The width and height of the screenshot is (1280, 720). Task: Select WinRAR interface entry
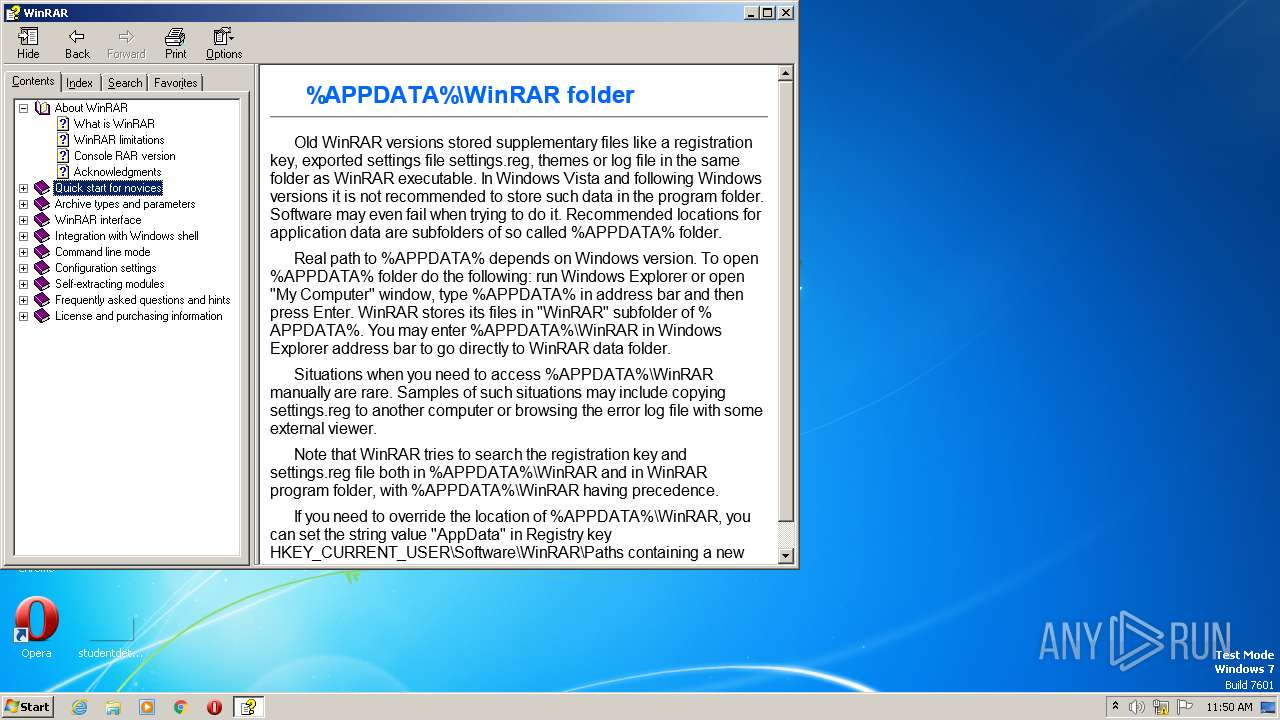click(98, 220)
